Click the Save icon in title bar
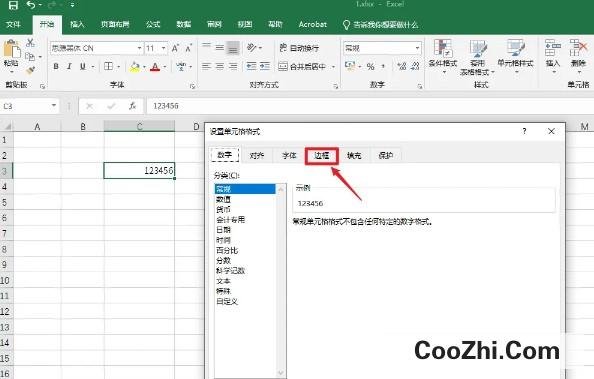 (13, 5)
